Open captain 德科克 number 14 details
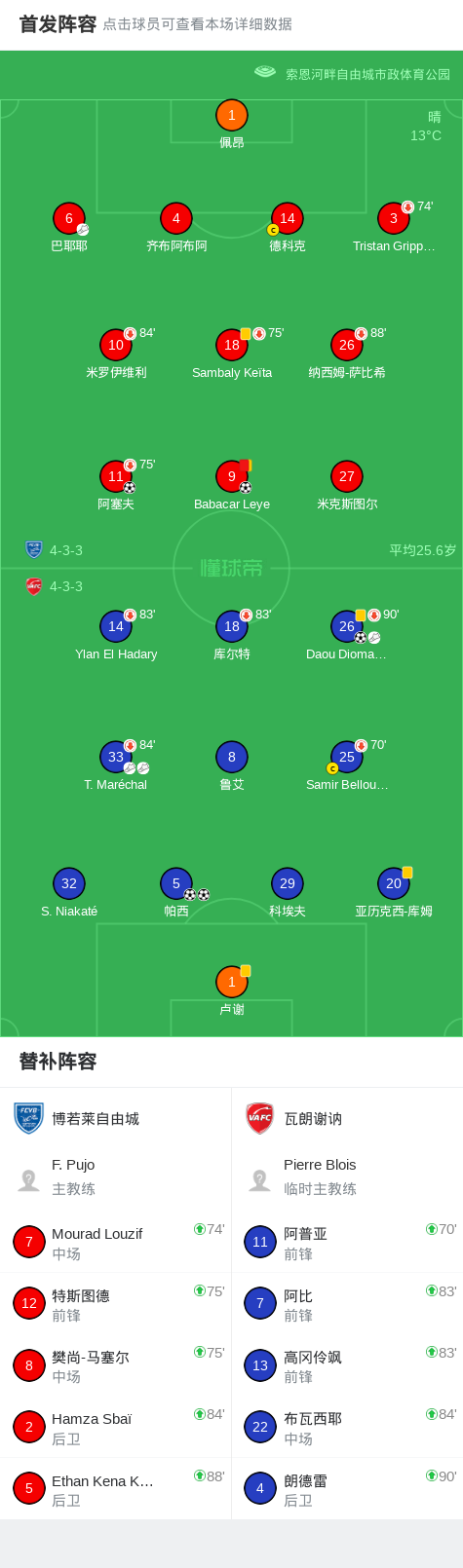The height and width of the screenshot is (1568, 463). click(x=287, y=218)
